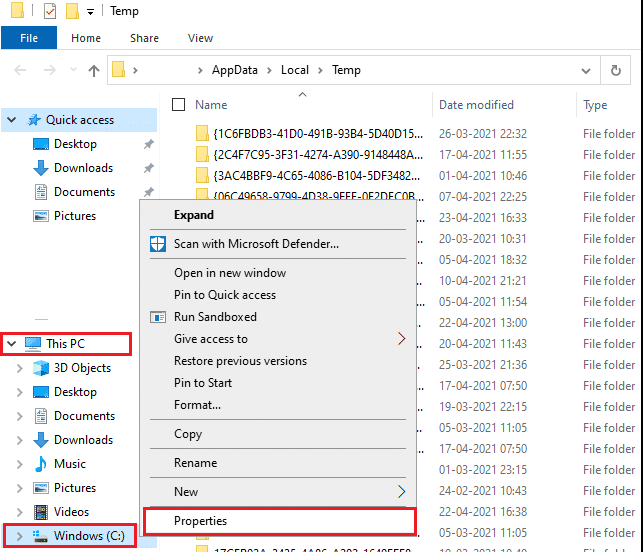
Task: Click the up-arrow parent folder button
Action: 94,71
